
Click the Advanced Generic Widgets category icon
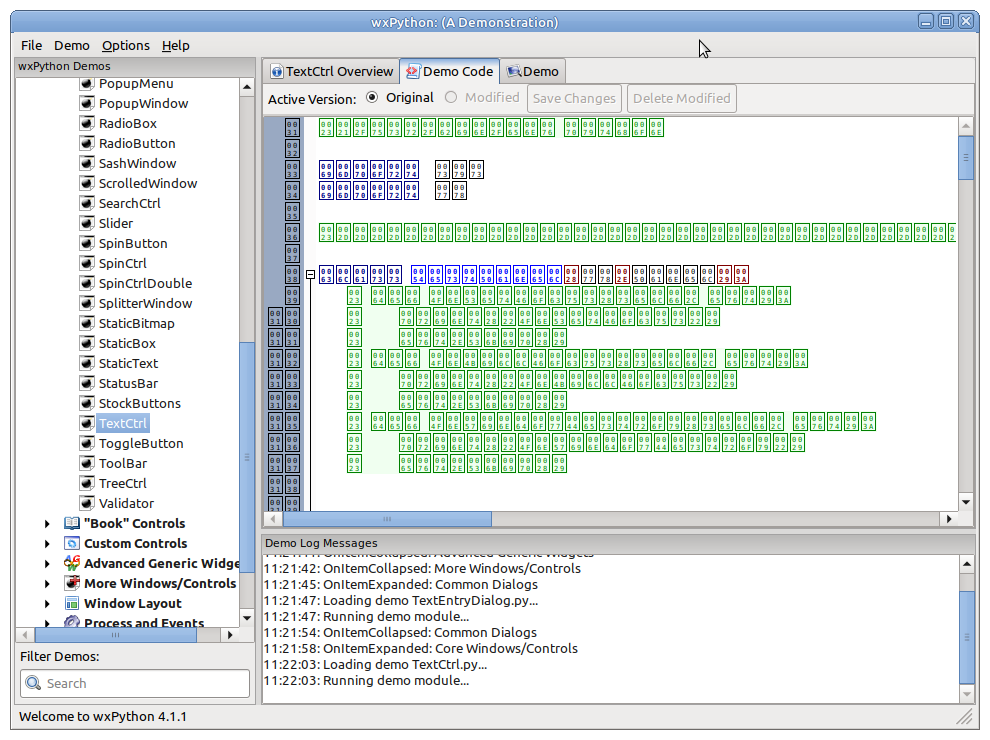coord(72,563)
